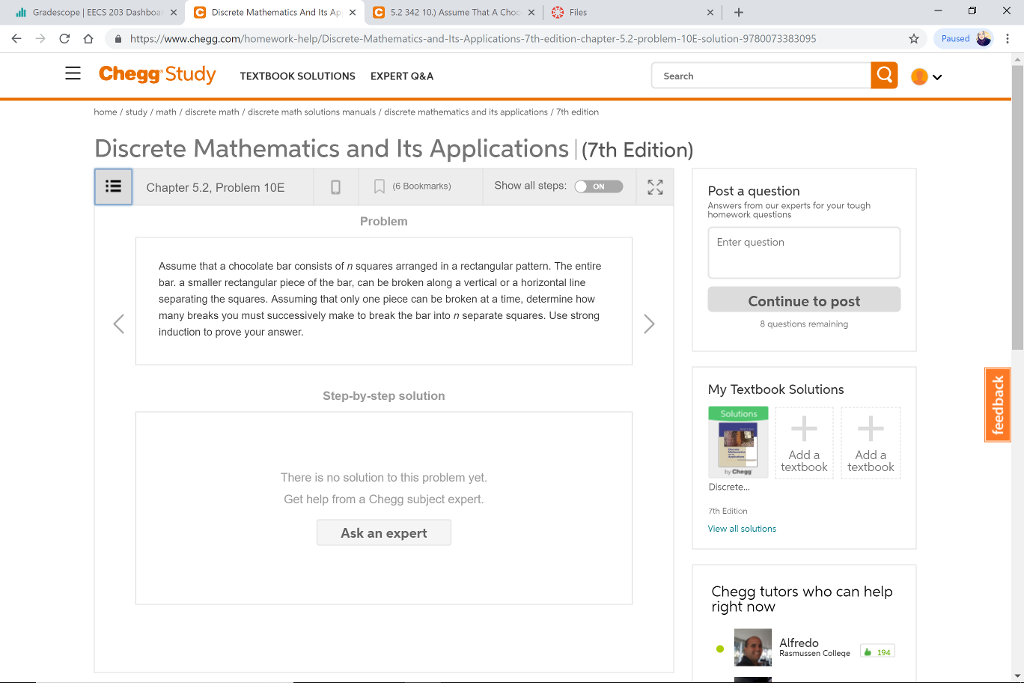Click the orange search magnifier icon
Viewport: 1024px width, 683px height.
pos(884,75)
